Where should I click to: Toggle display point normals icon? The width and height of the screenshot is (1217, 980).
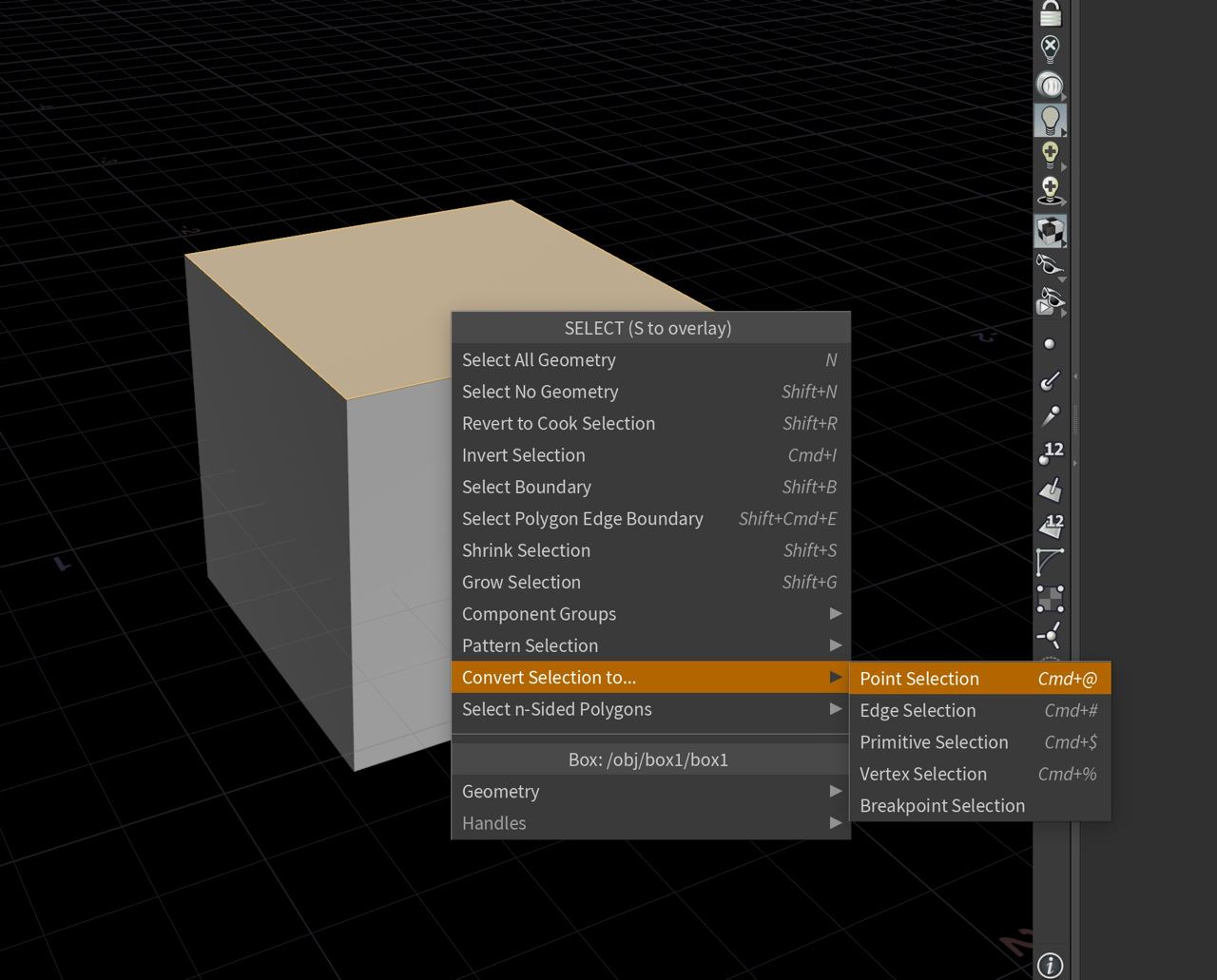1050,380
